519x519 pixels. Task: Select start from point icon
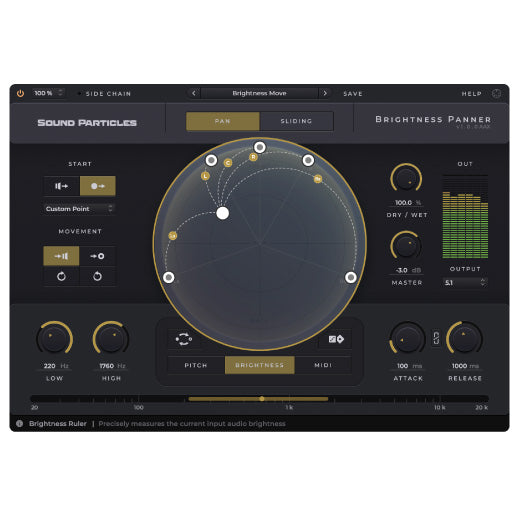tap(98, 186)
